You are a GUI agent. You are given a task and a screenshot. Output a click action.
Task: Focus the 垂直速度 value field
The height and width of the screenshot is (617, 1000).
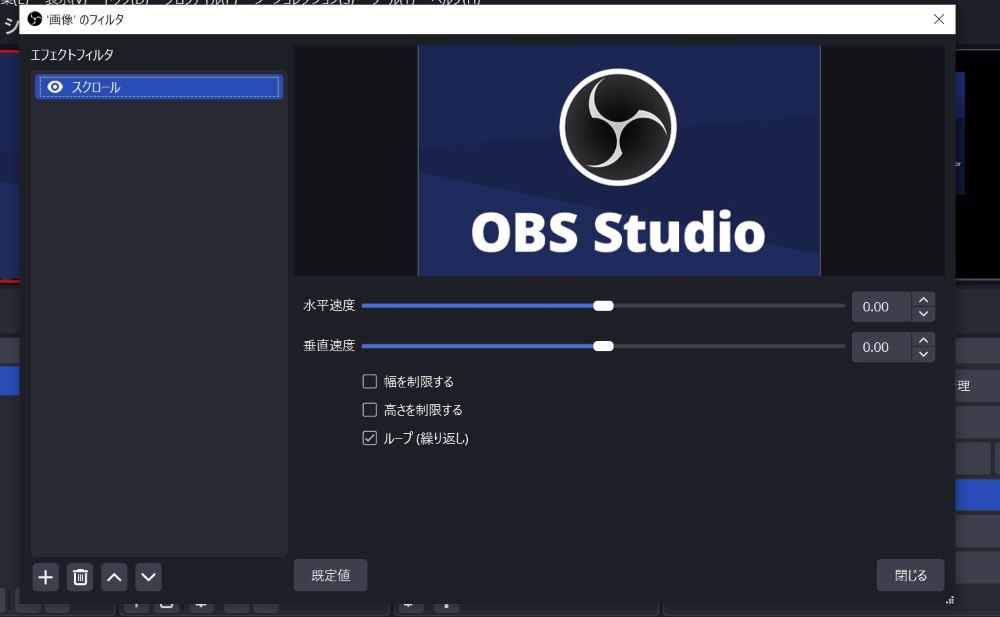pos(881,347)
